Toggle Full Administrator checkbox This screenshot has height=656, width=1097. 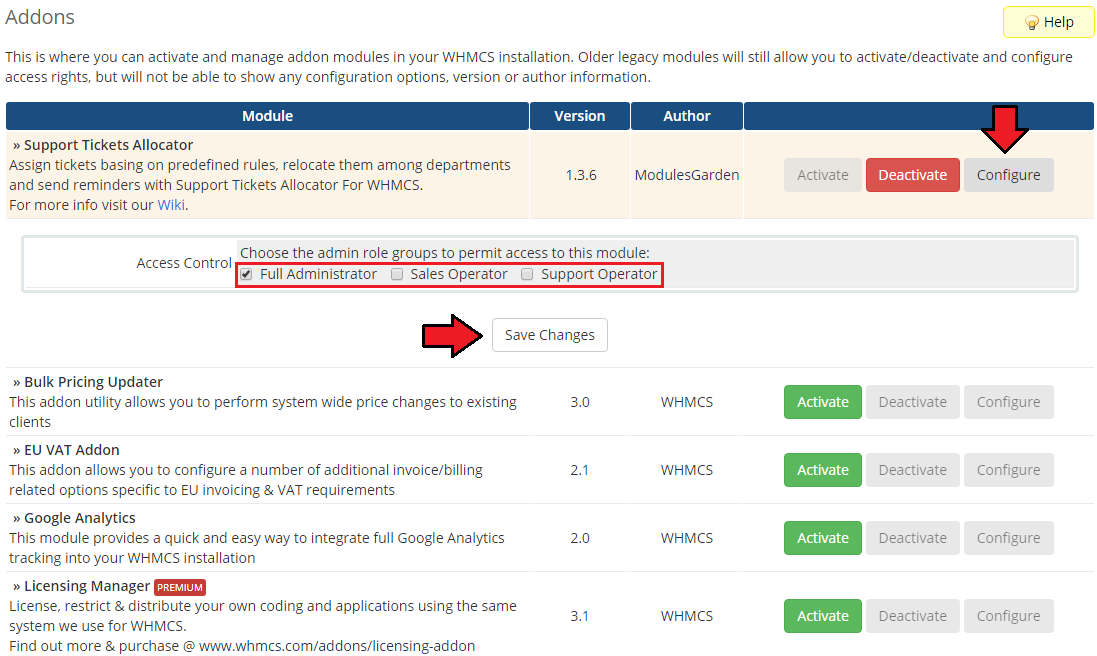(246, 274)
